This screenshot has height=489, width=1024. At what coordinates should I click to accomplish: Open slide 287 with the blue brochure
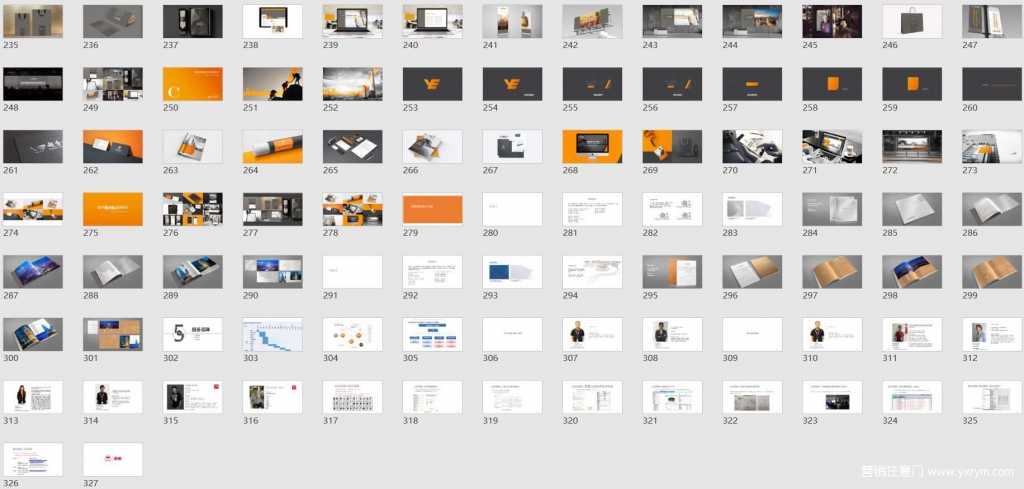click(33, 272)
